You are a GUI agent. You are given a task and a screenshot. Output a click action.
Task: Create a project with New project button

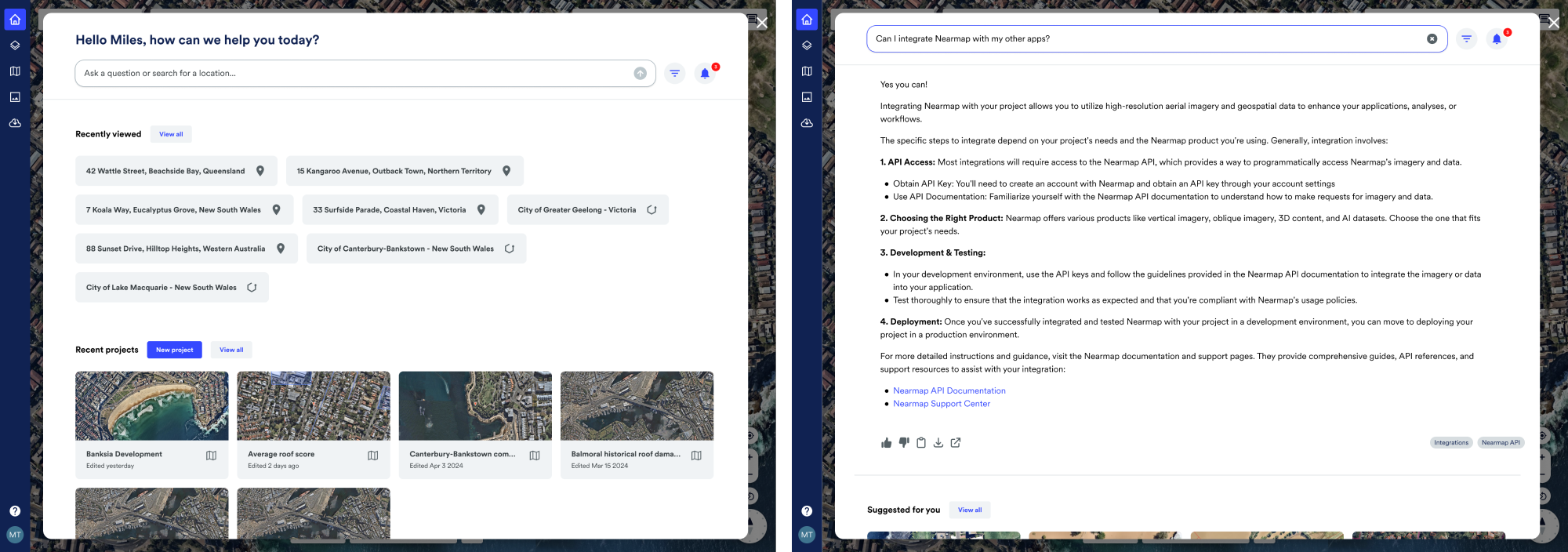pyautogui.click(x=174, y=350)
